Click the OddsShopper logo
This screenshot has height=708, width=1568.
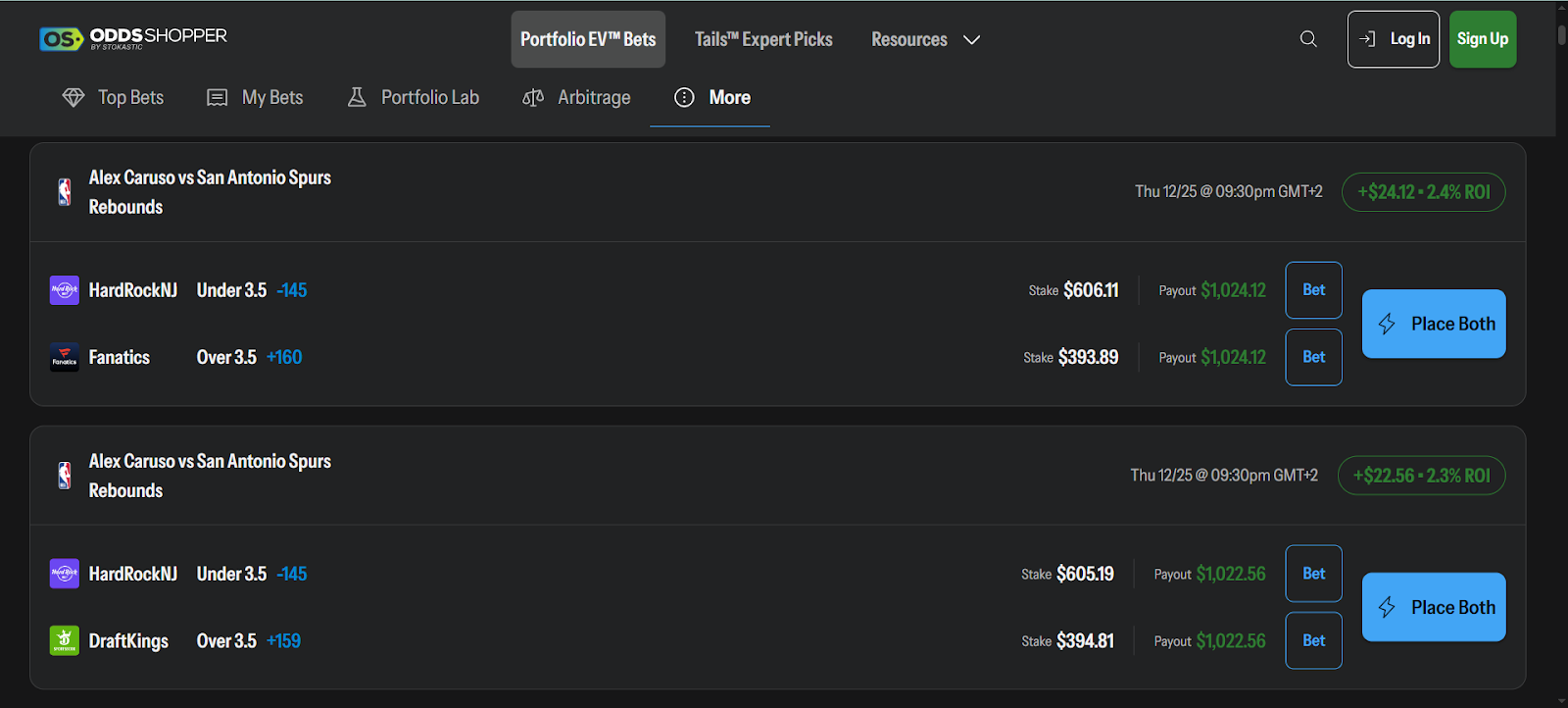(132, 38)
